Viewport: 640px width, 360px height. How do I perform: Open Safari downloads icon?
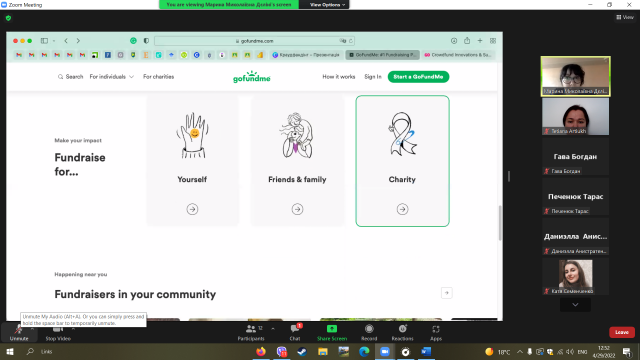coord(454,41)
